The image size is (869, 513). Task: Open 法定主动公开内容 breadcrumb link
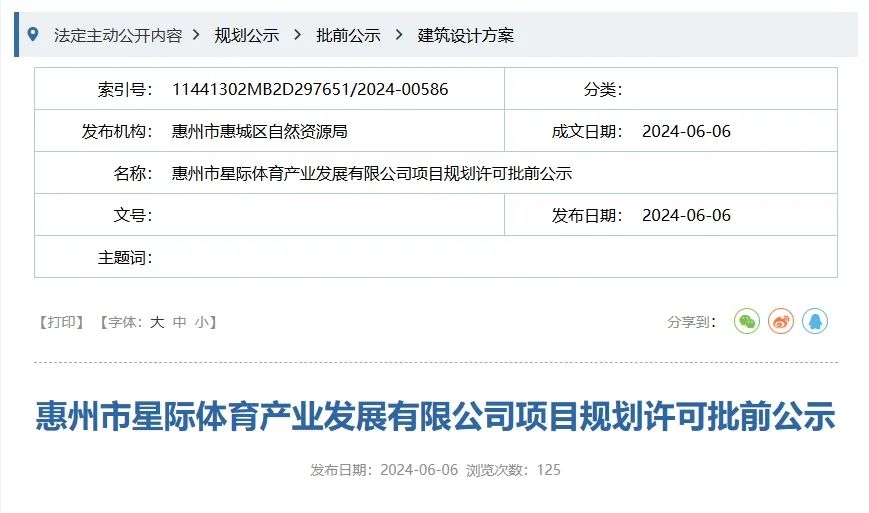pyautogui.click(x=118, y=35)
